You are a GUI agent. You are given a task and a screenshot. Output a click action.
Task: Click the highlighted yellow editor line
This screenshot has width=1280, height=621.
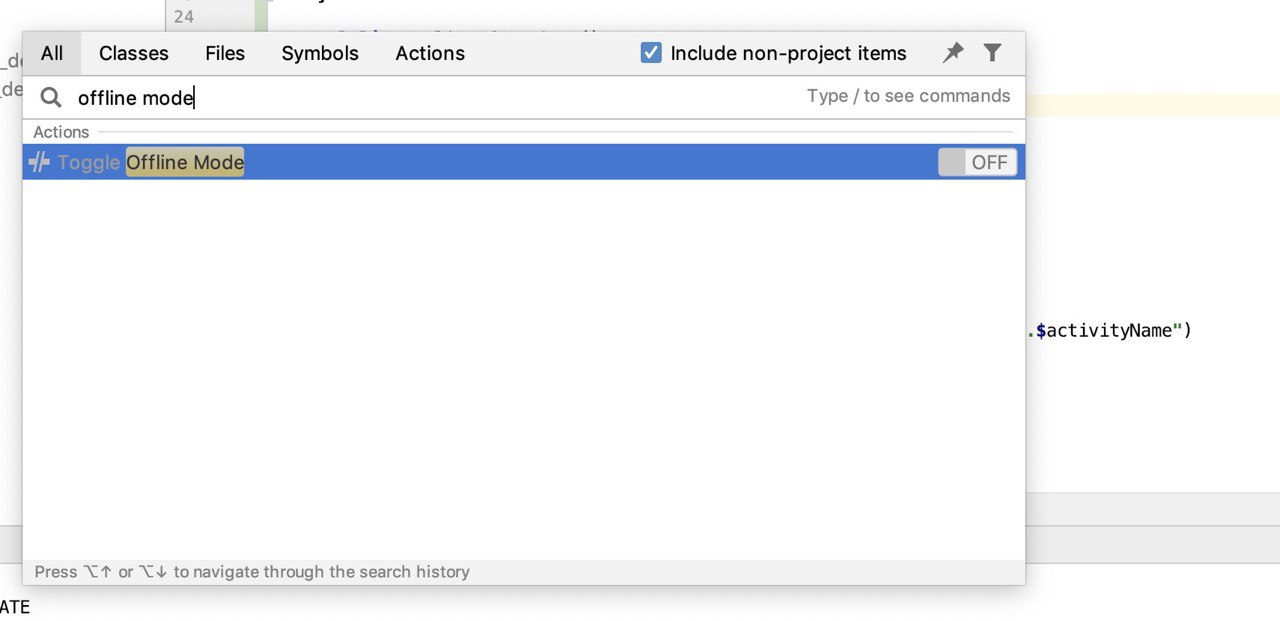pos(1152,105)
